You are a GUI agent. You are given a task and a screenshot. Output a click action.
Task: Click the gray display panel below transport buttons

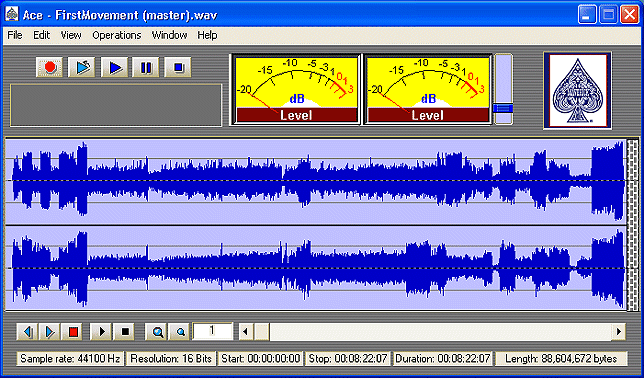click(116, 105)
